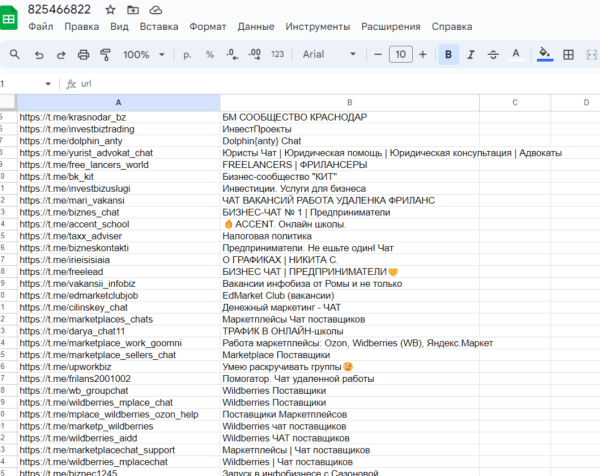Open the zoom level dropdown
This screenshot has width=600, height=476.
coord(143,54)
